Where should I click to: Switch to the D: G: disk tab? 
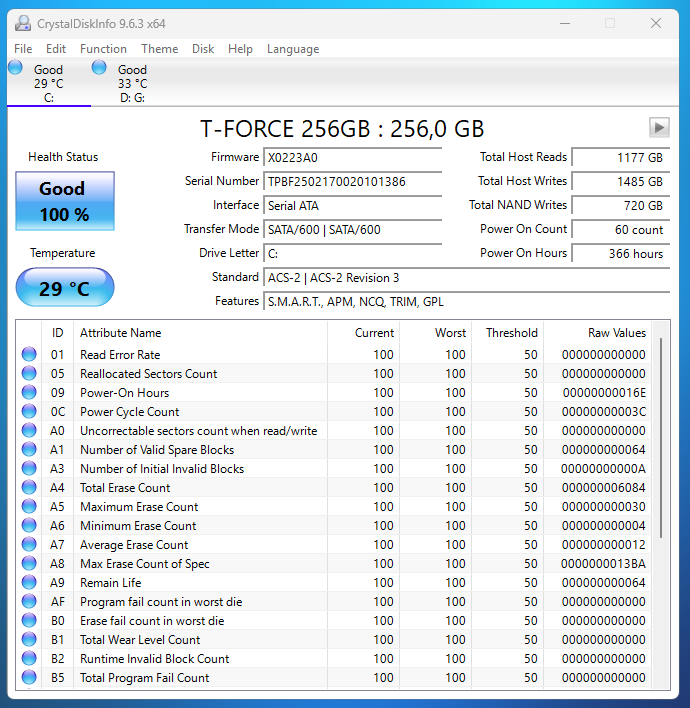pyautogui.click(x=132, y=83)
